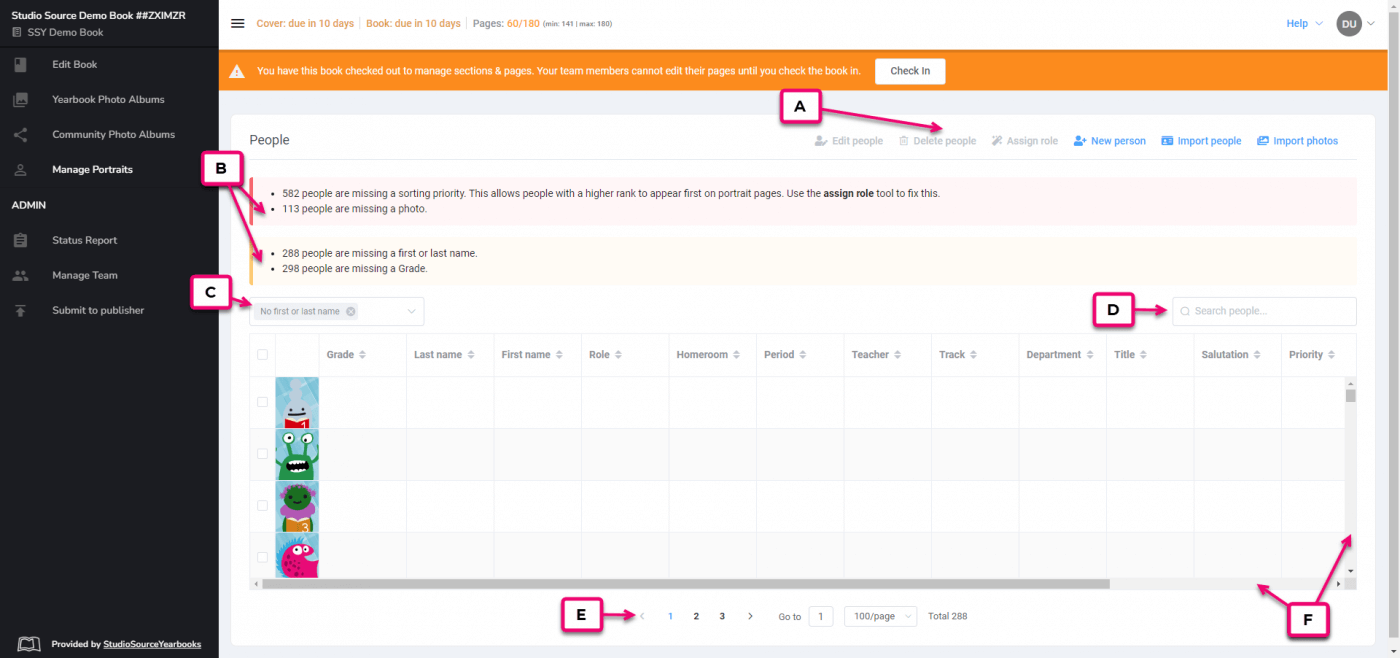The width and height of the screenshot is (1400, 658).
Task: Open Status Report in sidebar
Action: point(84,241)
